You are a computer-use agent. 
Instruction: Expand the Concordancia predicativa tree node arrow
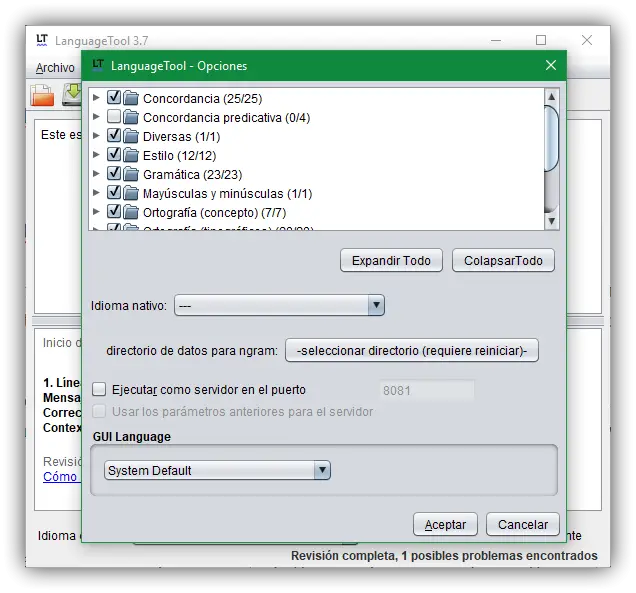(x=96, y=116)
